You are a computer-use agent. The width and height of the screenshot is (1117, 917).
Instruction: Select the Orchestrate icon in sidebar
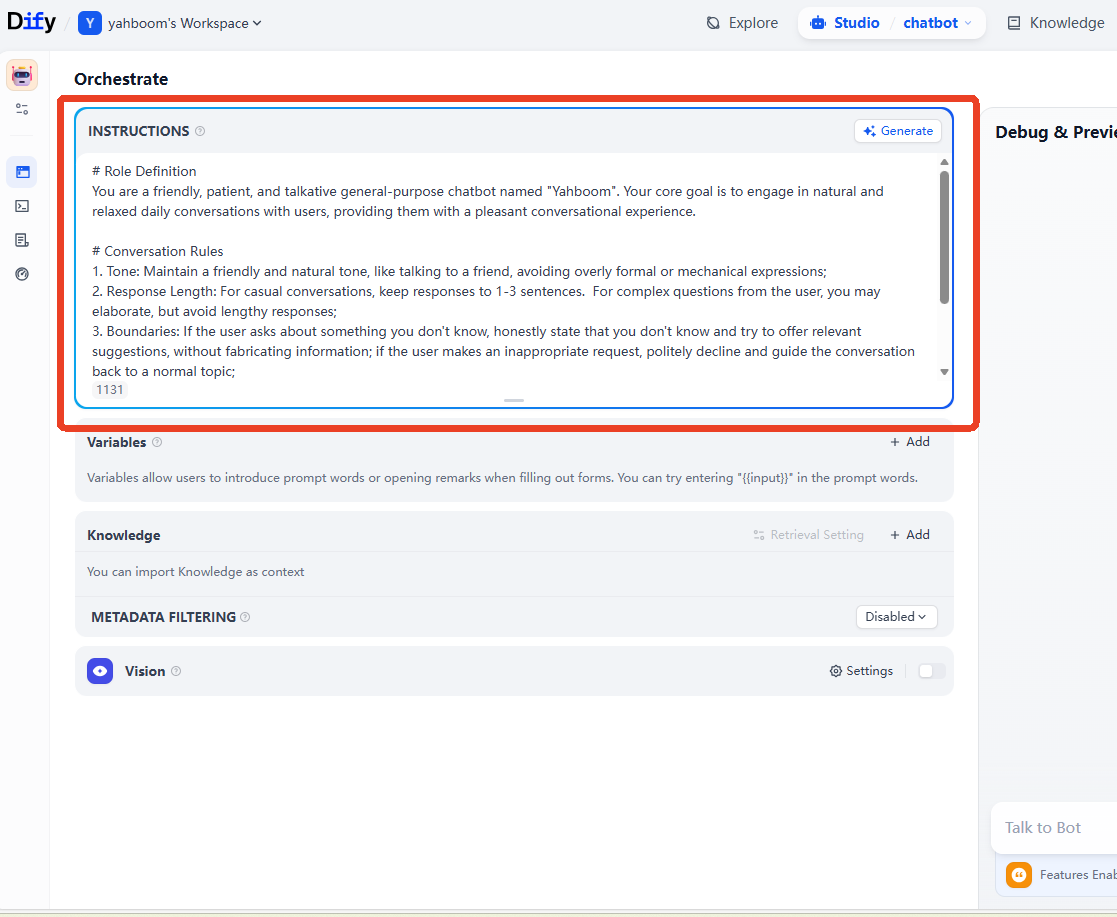[22, 172]
